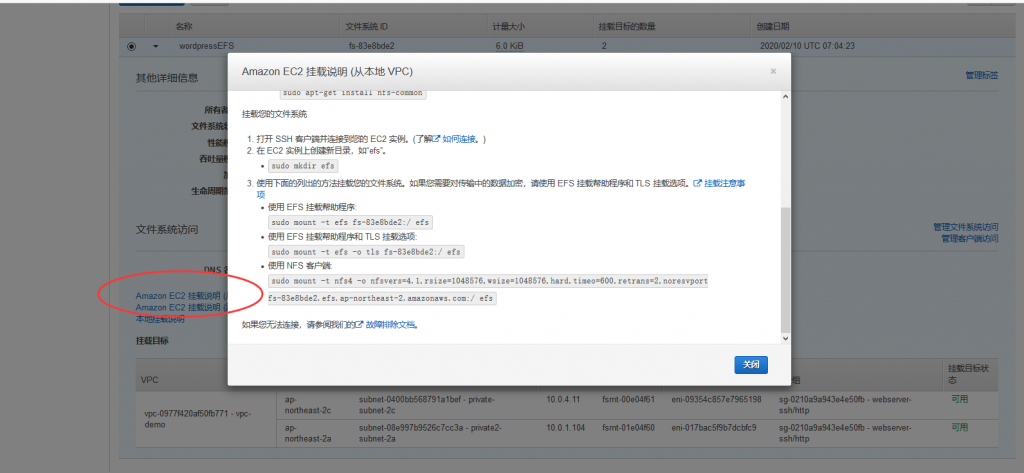Click 可用 status in the fsmt-00e04f61 row
This screenshot has width=1024, height=473.
(x=960, y=399)
